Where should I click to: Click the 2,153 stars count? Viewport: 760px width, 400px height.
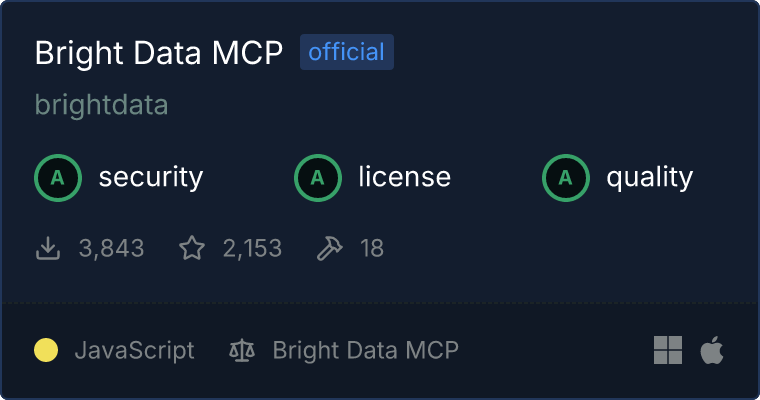click(x=252, y=248)
